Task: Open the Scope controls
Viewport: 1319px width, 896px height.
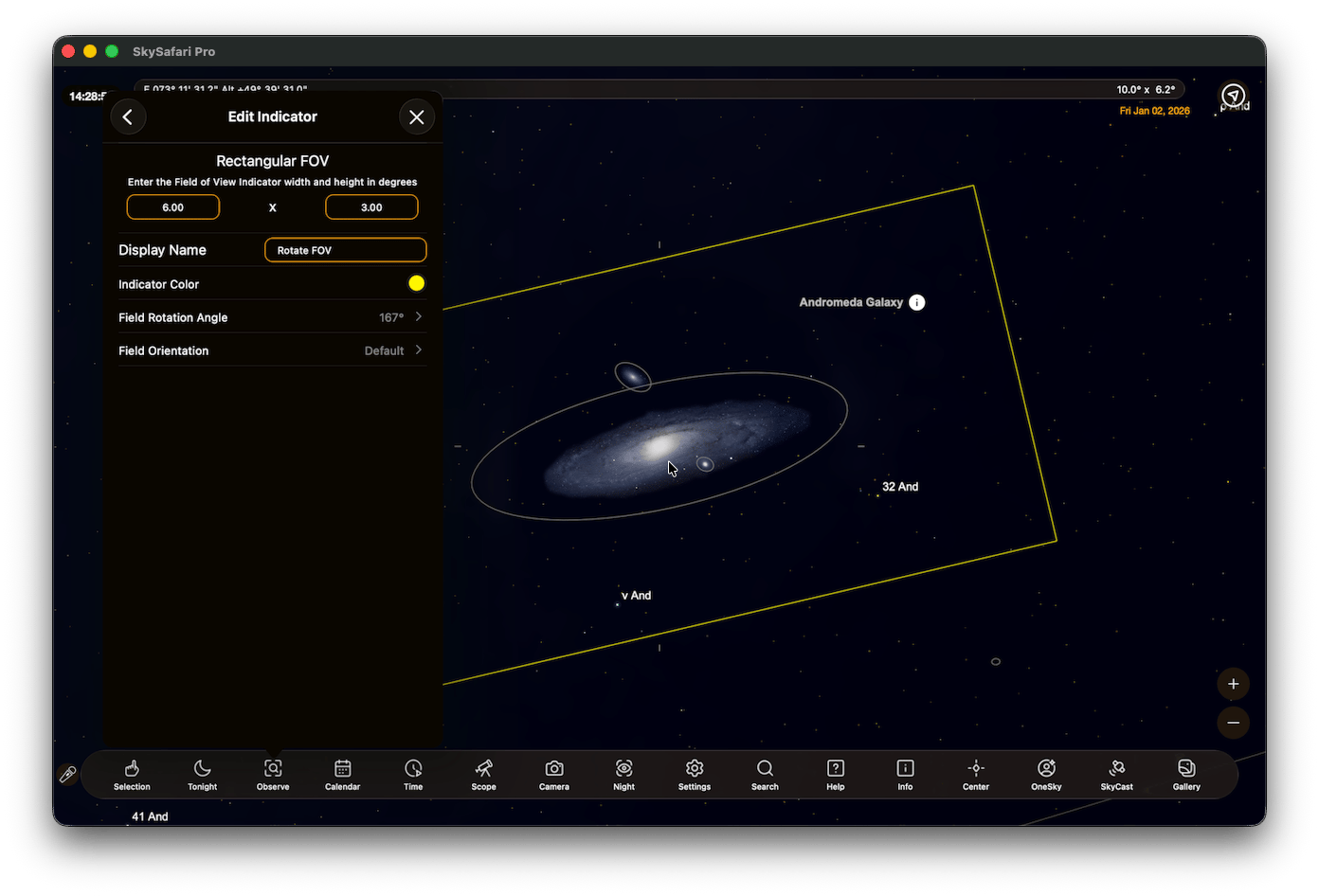Action: 483,775
